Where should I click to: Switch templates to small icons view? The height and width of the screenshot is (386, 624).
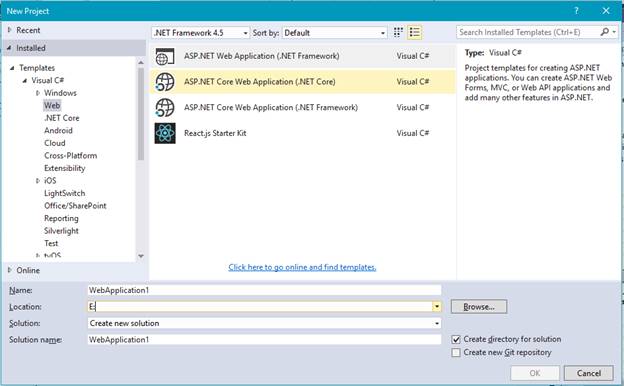[x=398, y=33]
